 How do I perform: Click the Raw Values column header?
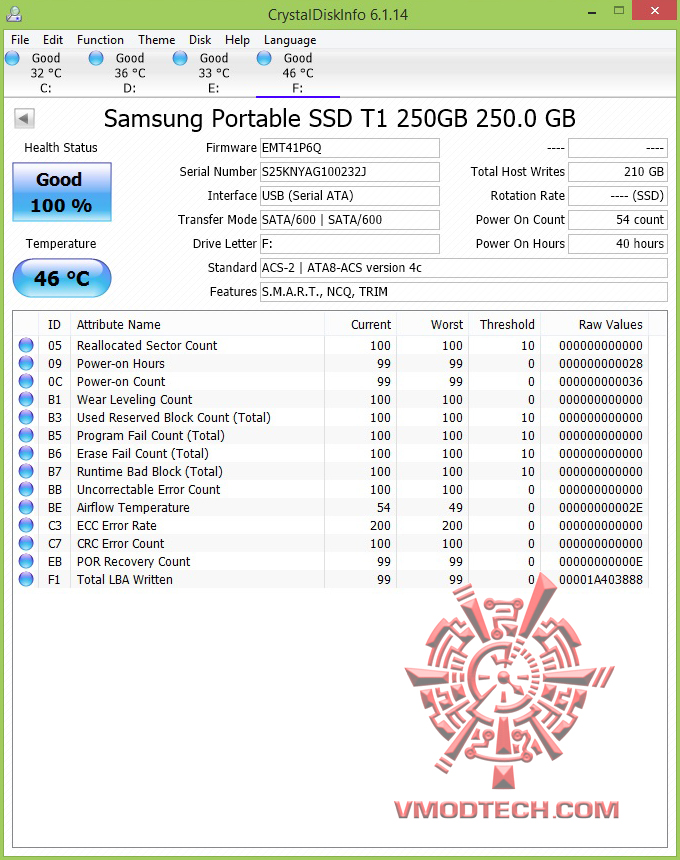[x=594, y=325]
